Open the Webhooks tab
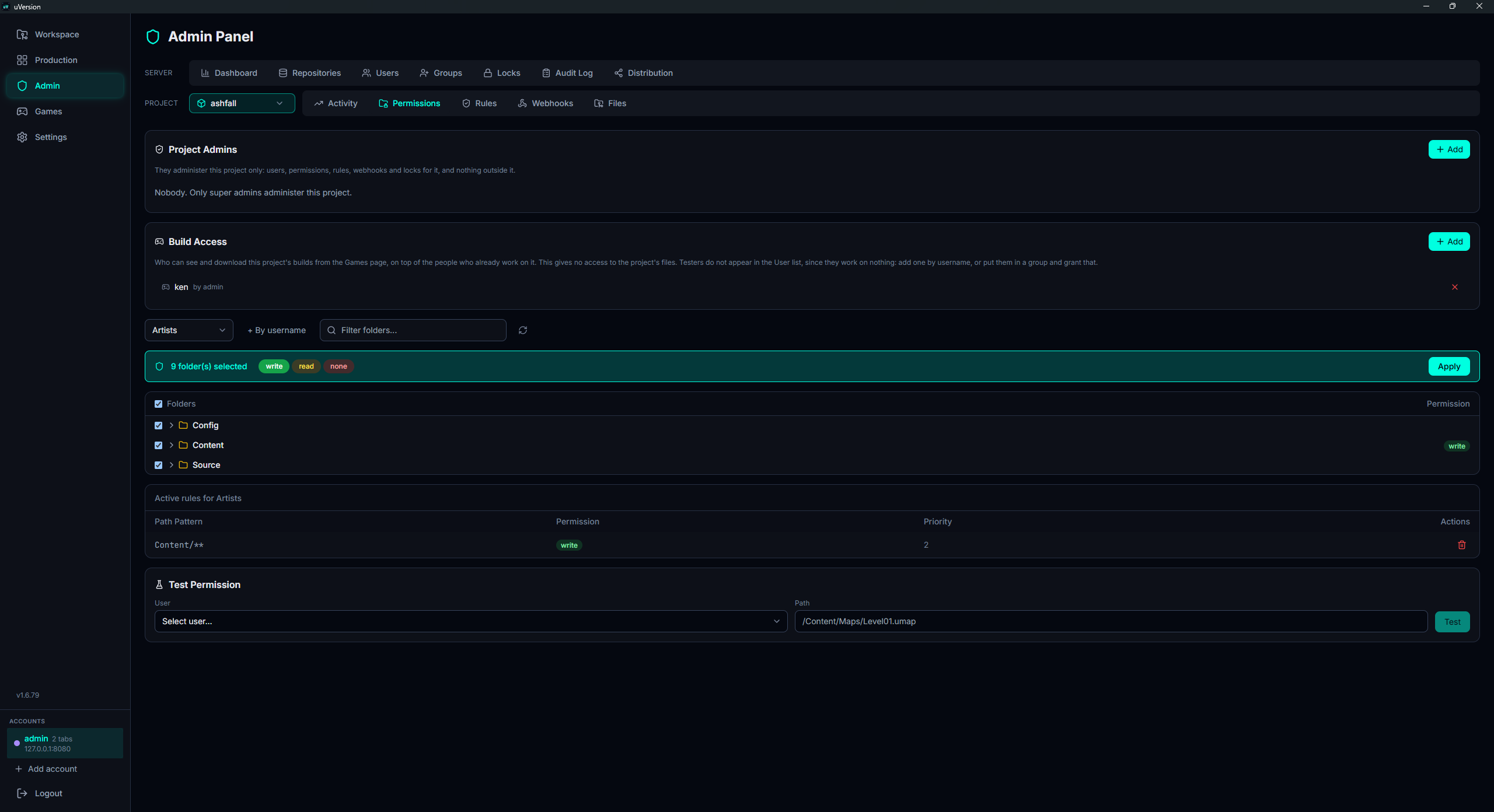 point(546,103)
